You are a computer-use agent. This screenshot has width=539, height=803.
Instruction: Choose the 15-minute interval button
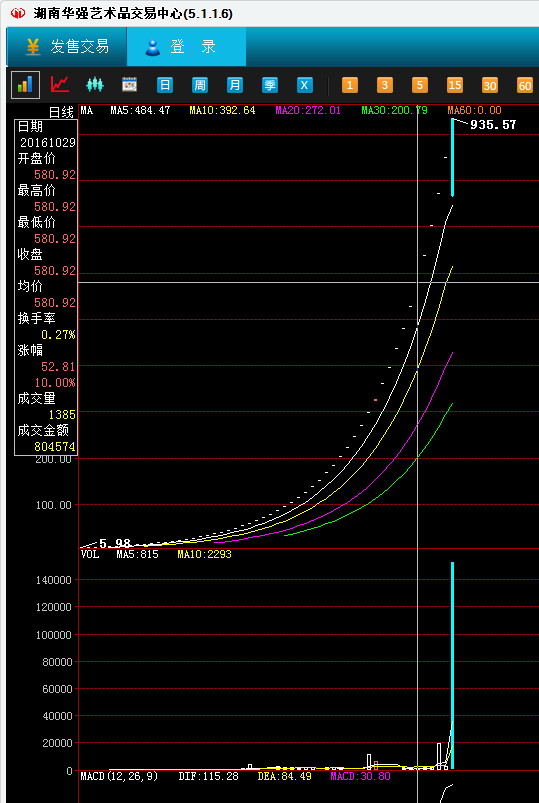click(x=455, y=85)
